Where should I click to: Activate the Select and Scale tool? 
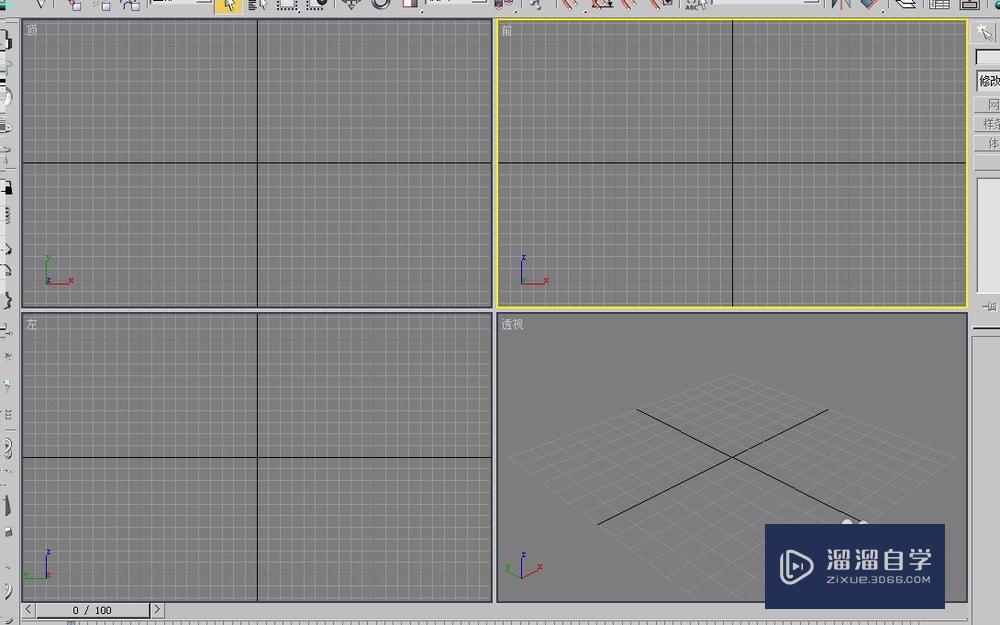pos(410,5)
